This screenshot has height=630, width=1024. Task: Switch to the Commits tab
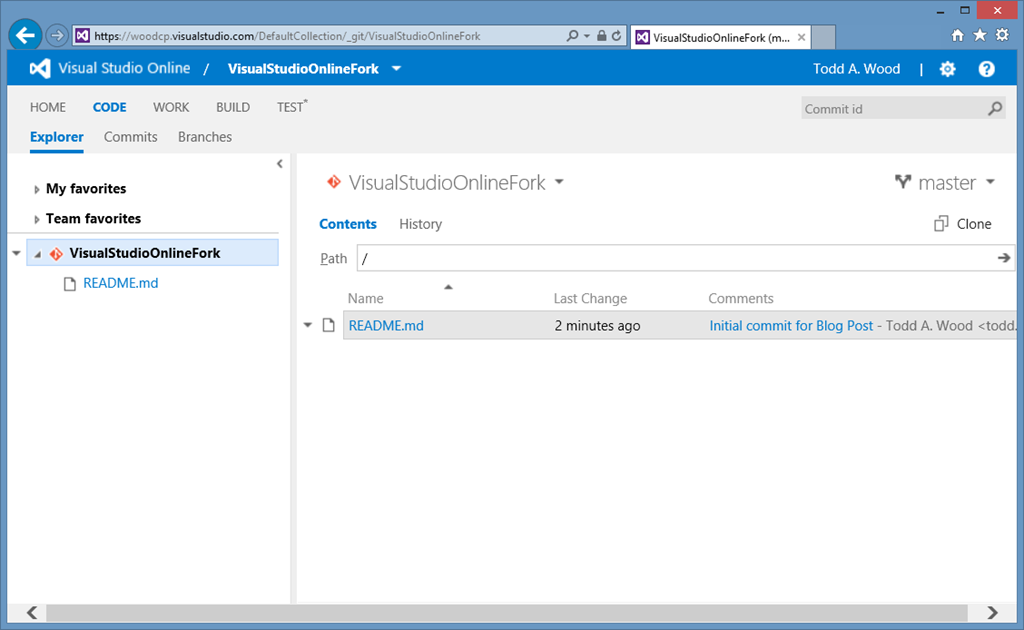(131, 137)
